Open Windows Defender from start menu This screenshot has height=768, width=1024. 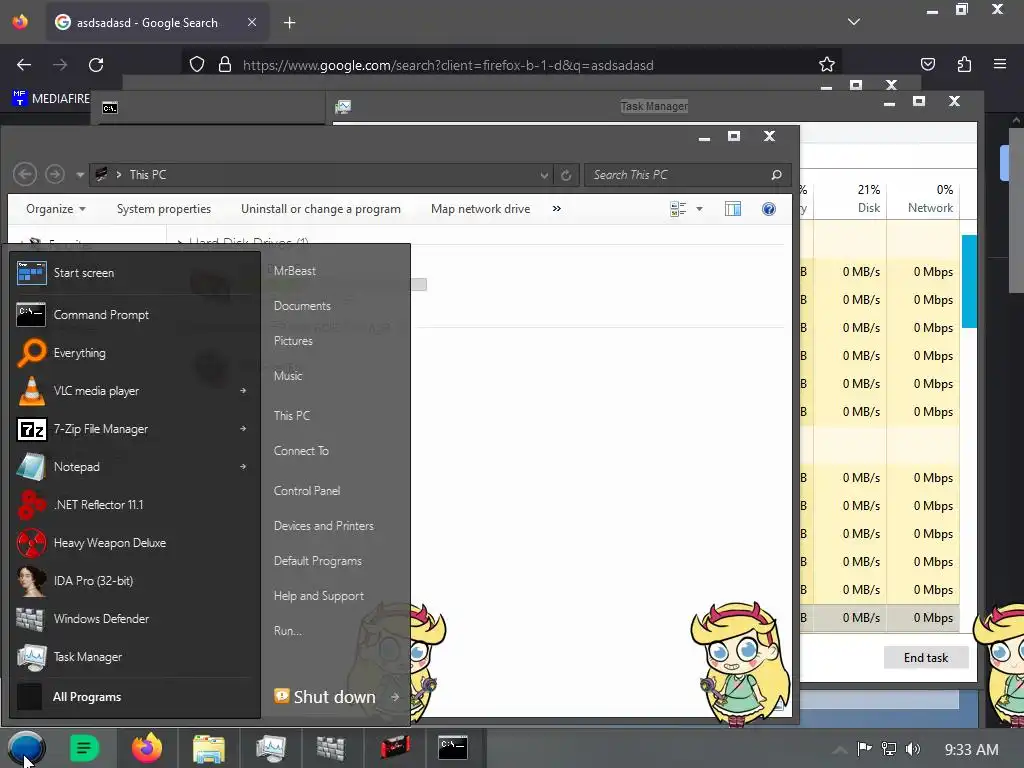134,618
